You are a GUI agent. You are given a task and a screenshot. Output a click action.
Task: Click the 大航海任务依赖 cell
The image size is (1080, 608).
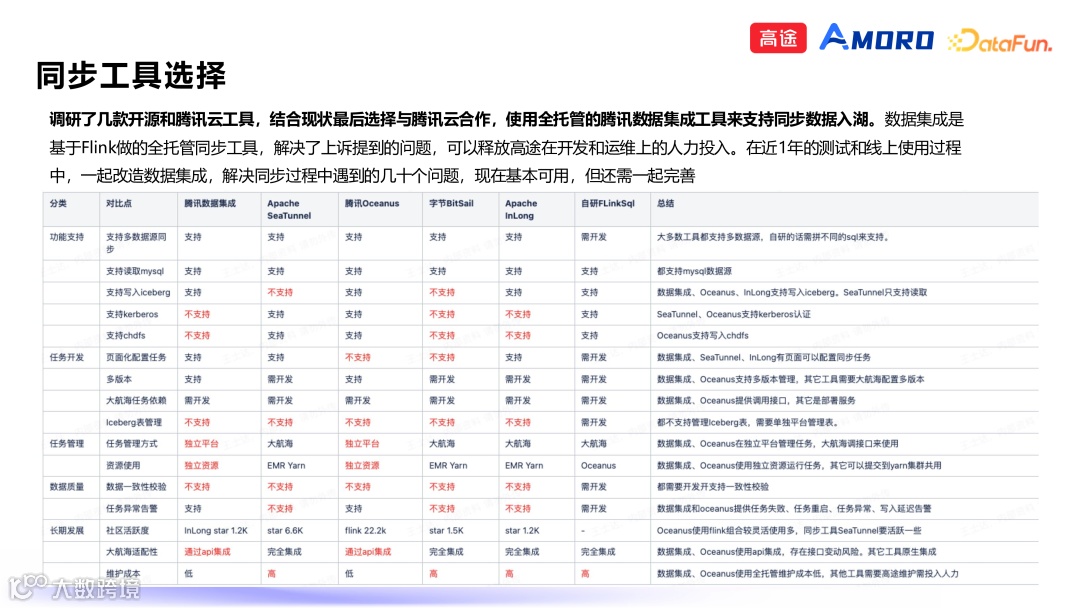click(x=136, y=400)
